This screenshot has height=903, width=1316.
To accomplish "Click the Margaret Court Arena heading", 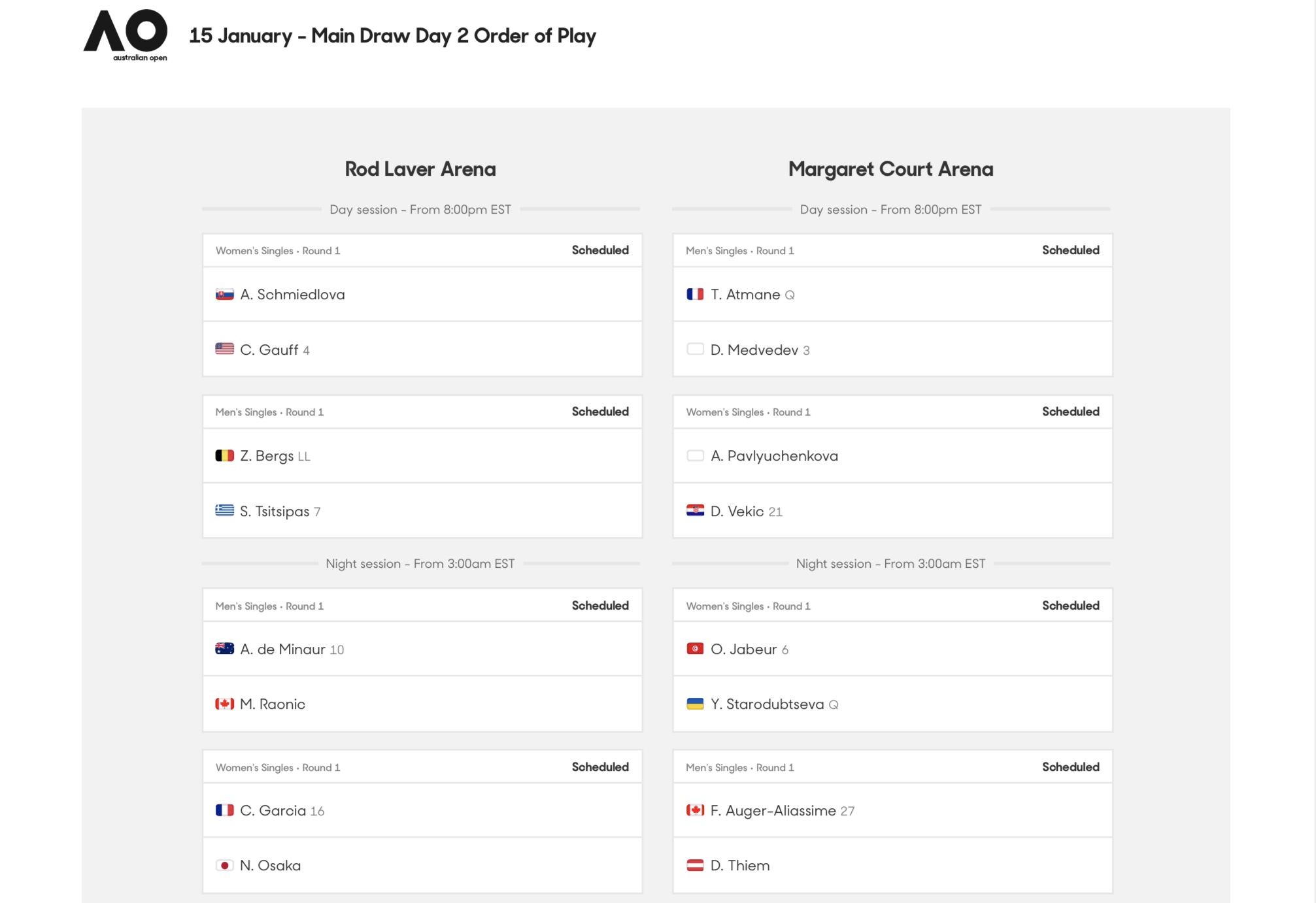I will [x=890, y=169].
